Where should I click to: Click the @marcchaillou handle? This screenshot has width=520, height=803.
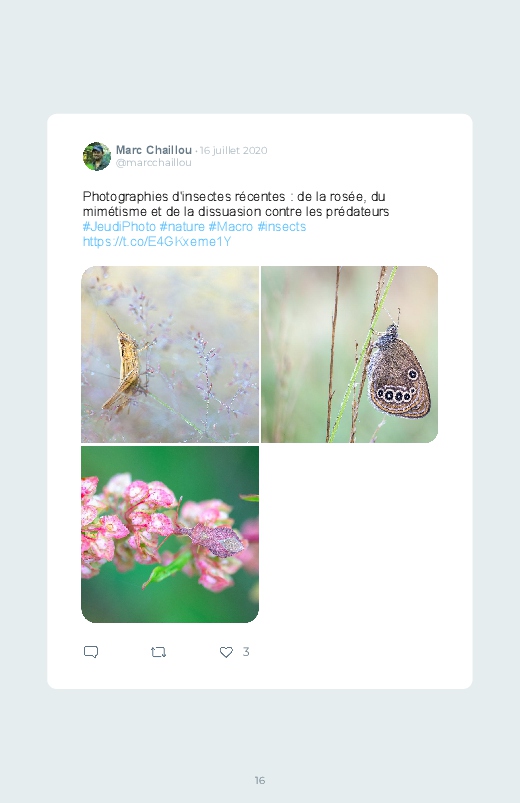coord(154,162)
